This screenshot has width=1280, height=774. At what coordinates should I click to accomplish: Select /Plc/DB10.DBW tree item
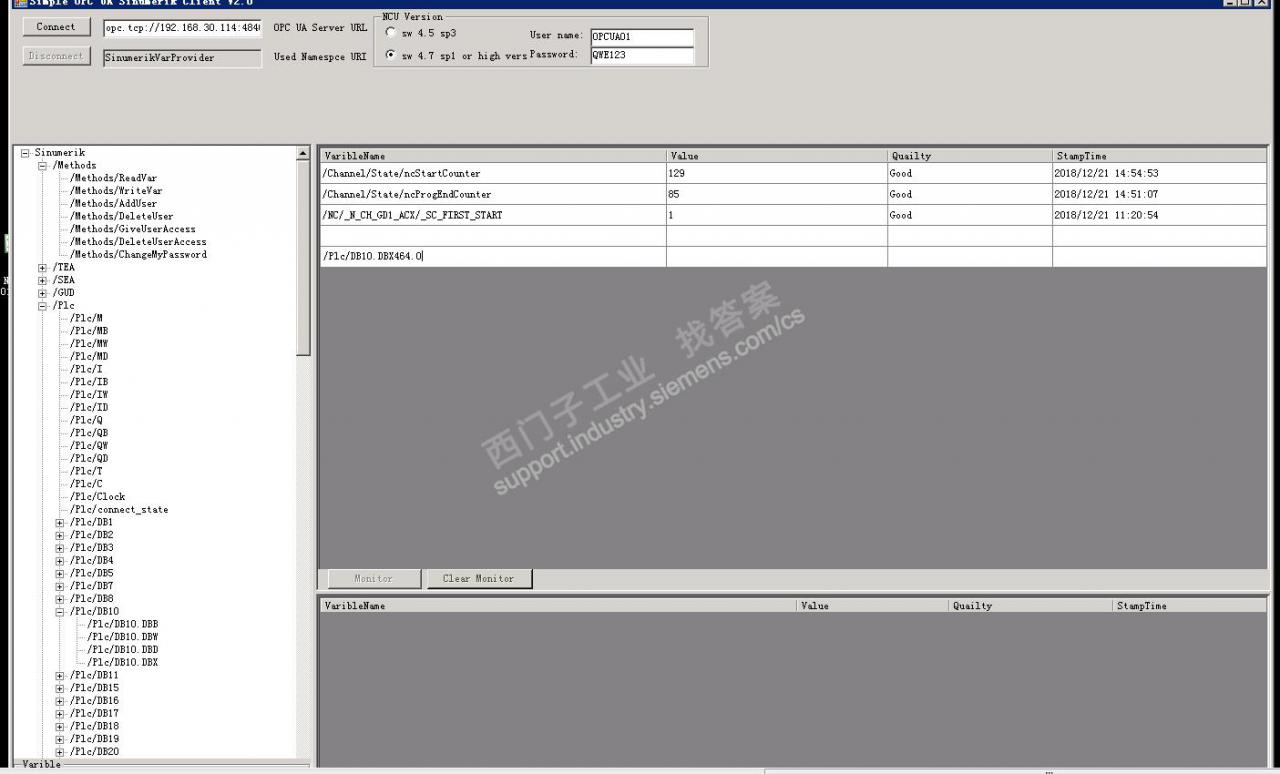click(x=122, y=637)
